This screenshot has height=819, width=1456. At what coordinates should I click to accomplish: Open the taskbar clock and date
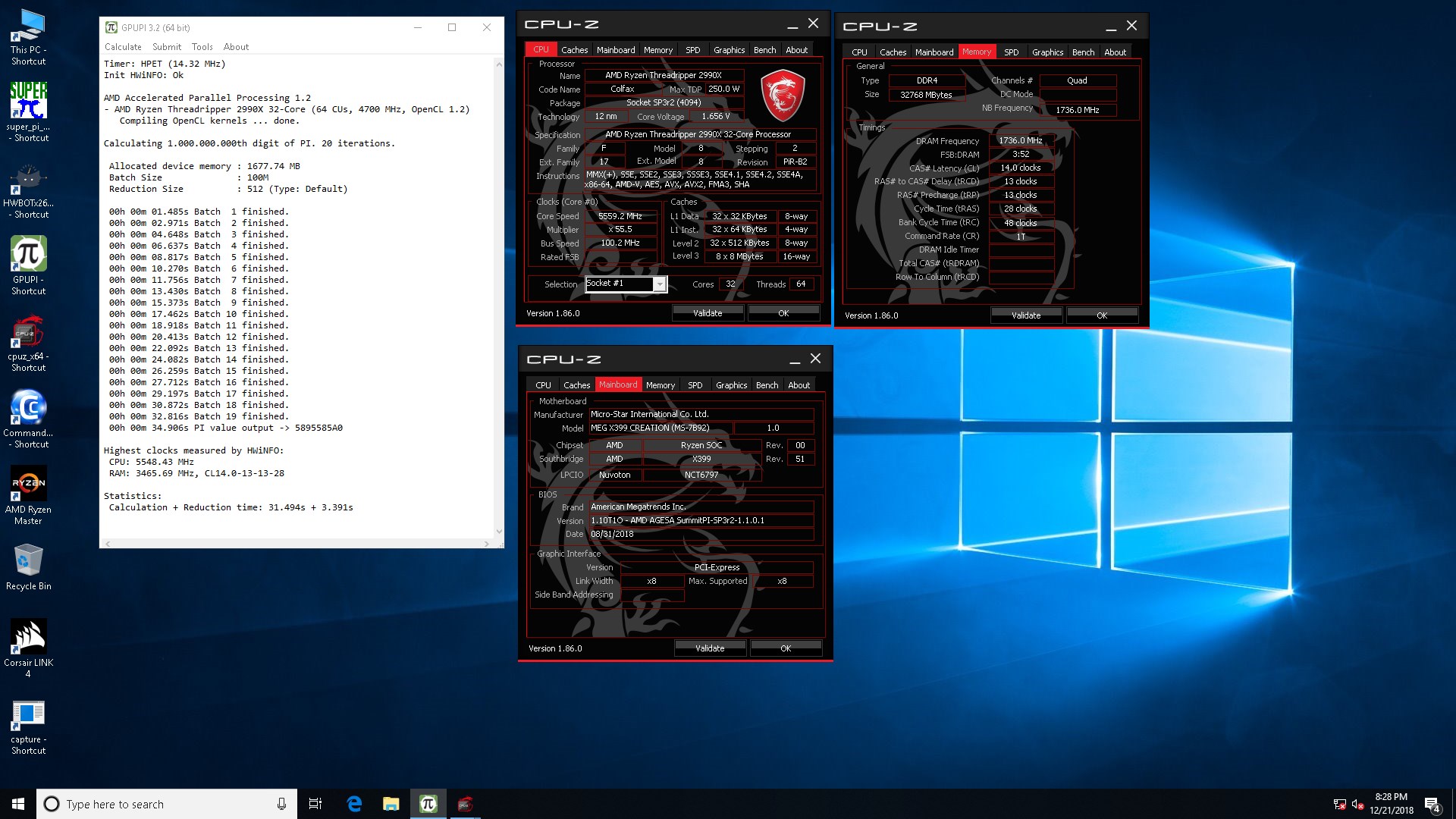coord(1391,804)
